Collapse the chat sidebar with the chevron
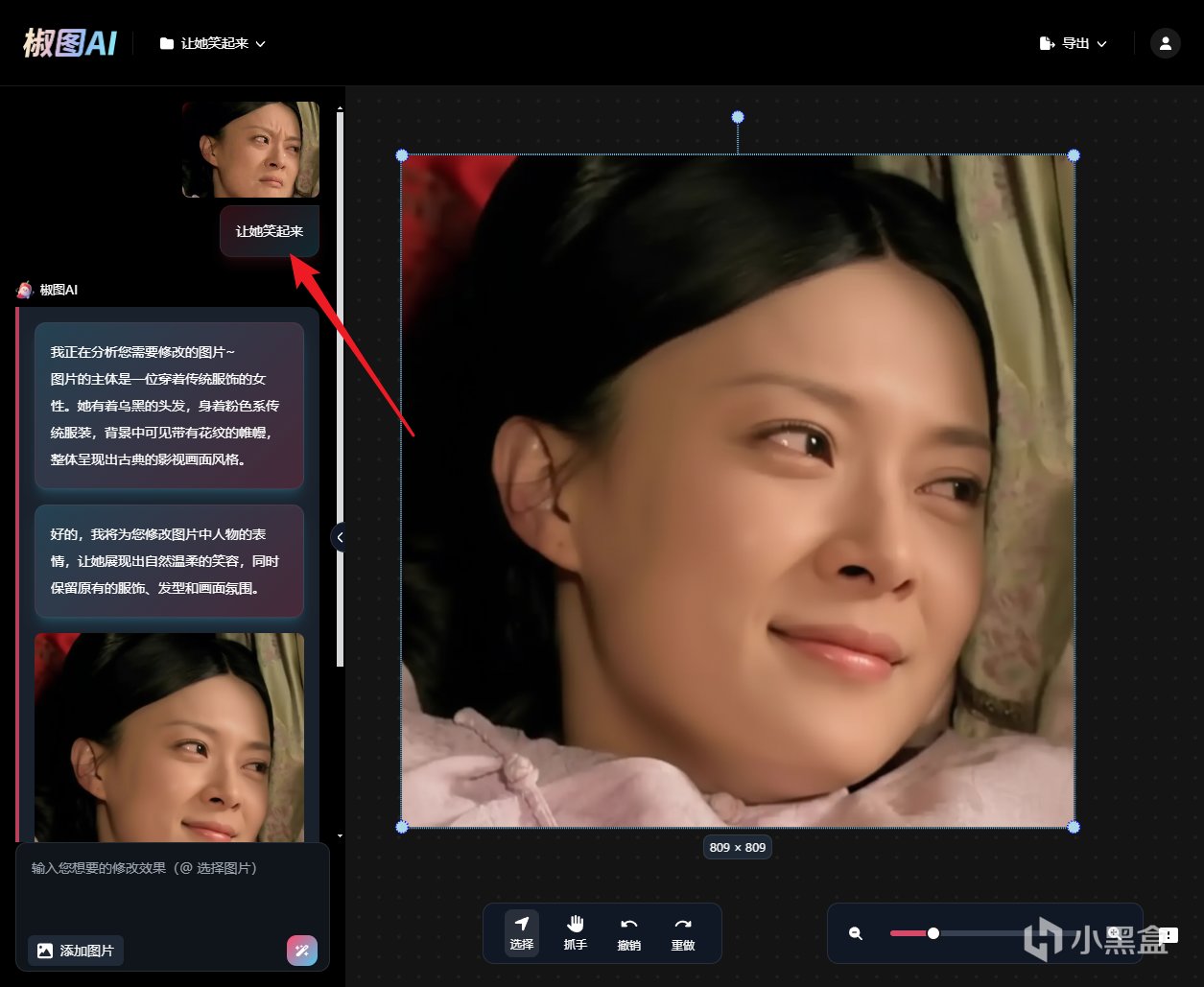 339,537
